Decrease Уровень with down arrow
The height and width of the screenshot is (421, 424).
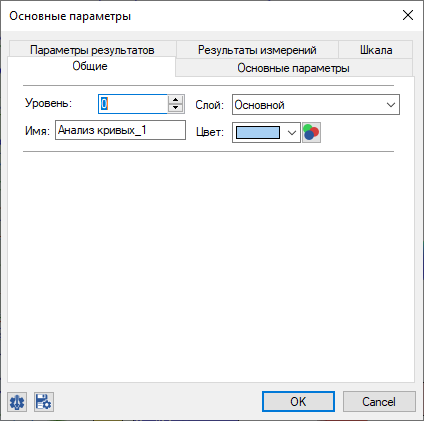(176, 108)
